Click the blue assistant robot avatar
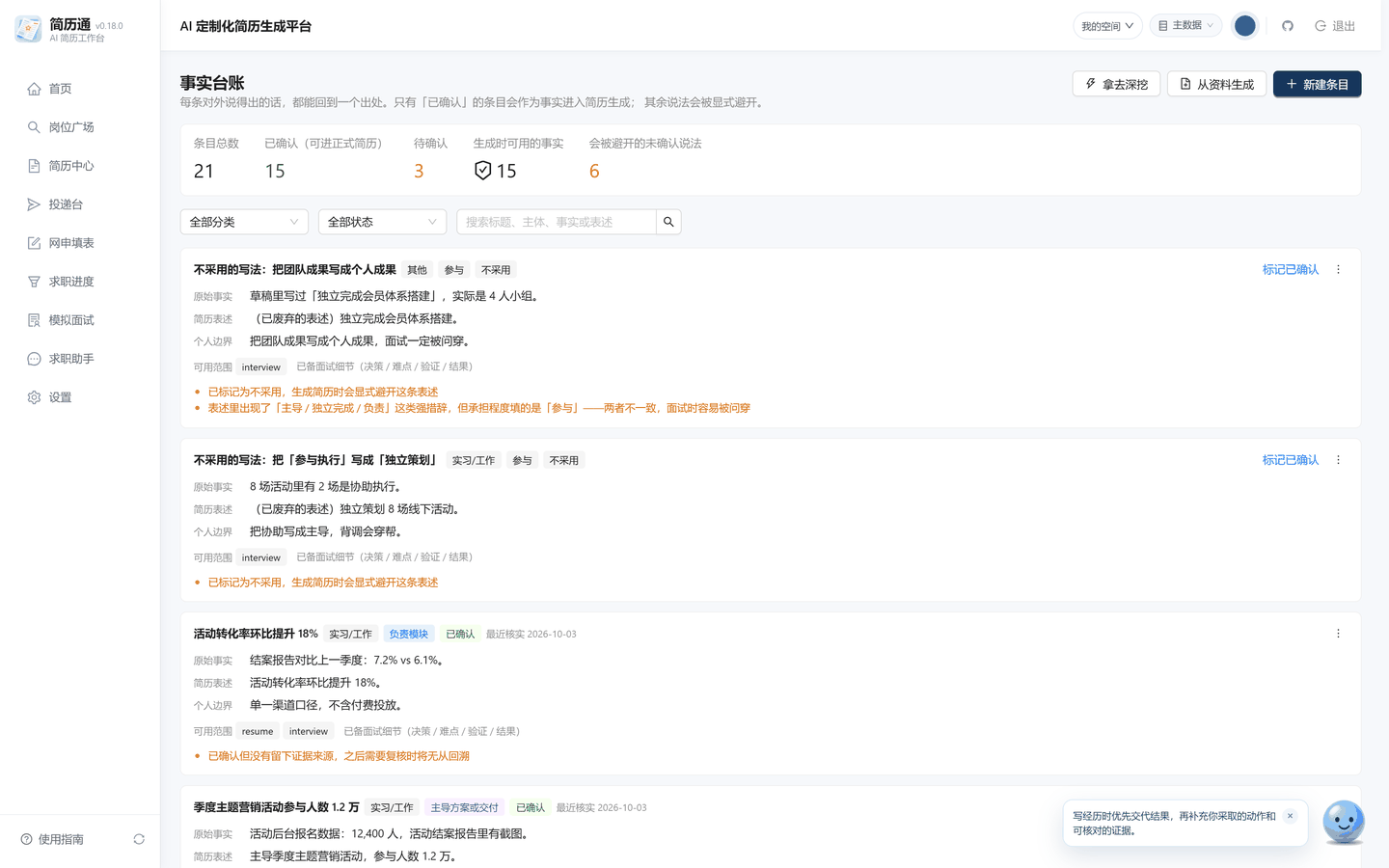This screenshot has width=1389, height=868. (1344, 822)
